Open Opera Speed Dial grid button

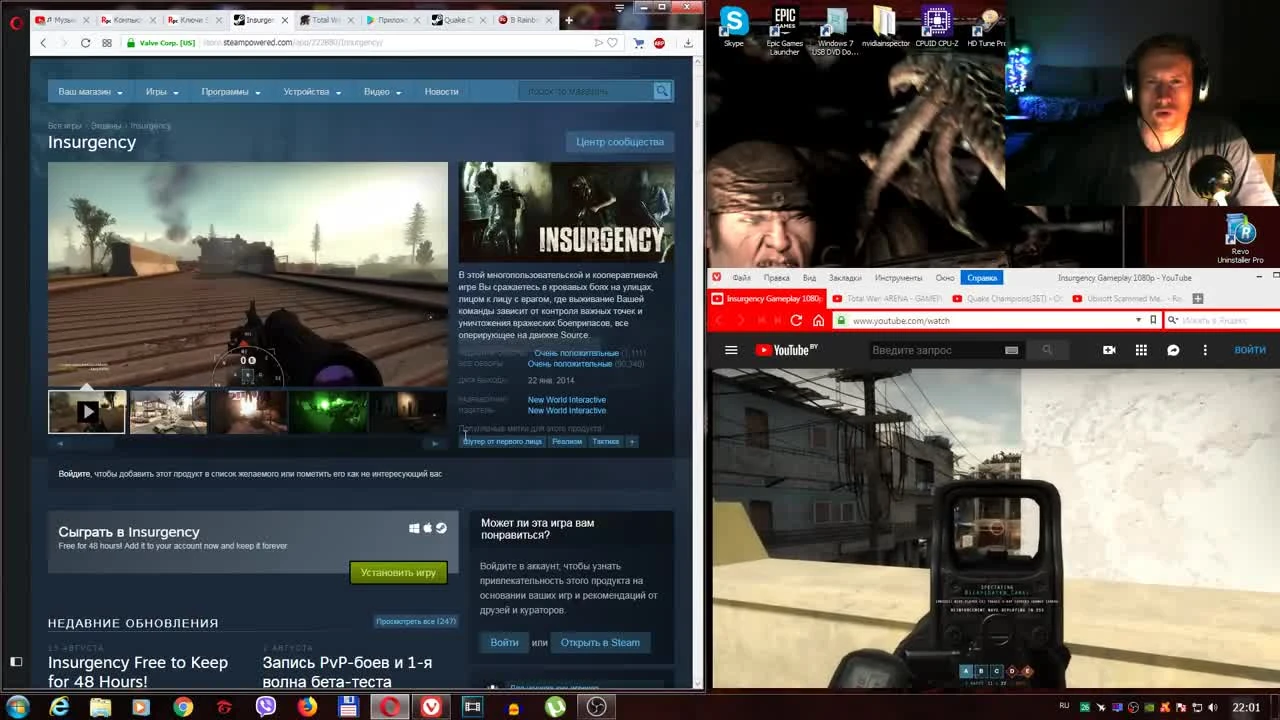[x=107, y=43]
